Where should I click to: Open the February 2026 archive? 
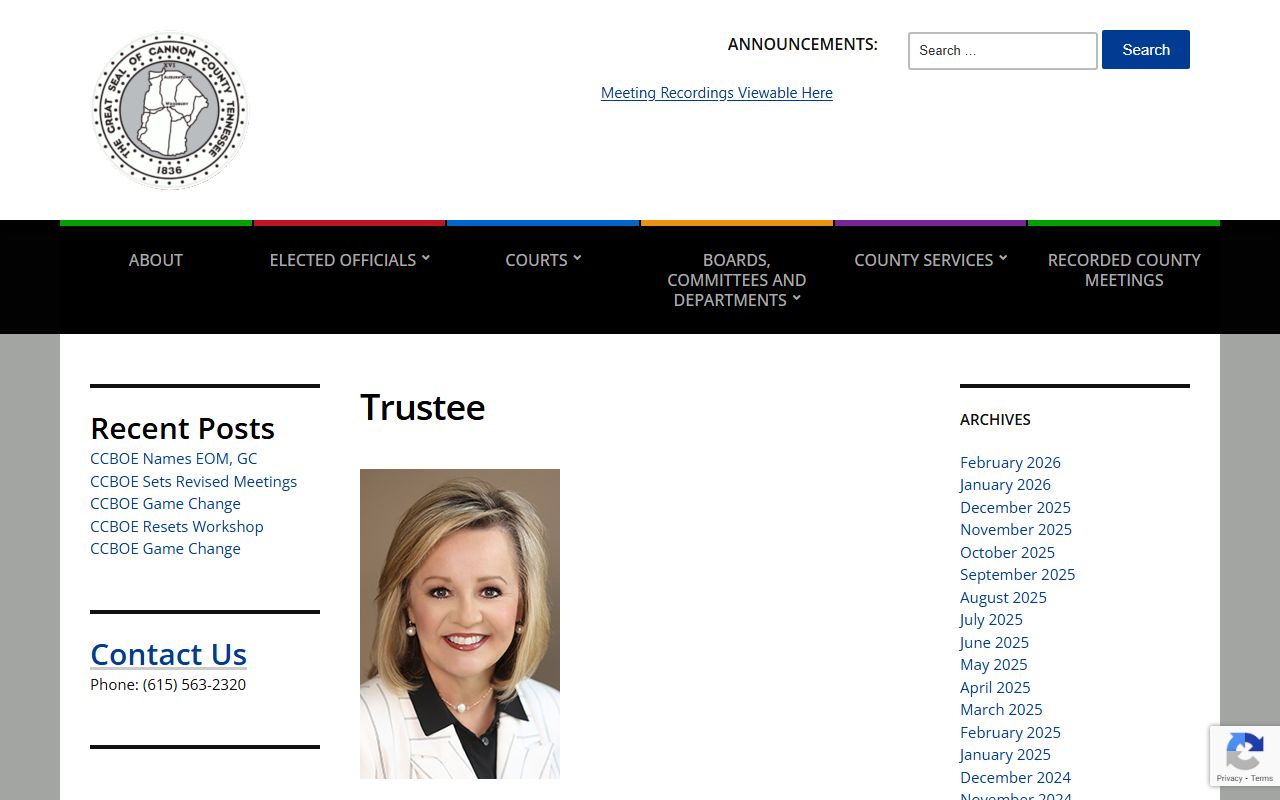[1010, 463]
